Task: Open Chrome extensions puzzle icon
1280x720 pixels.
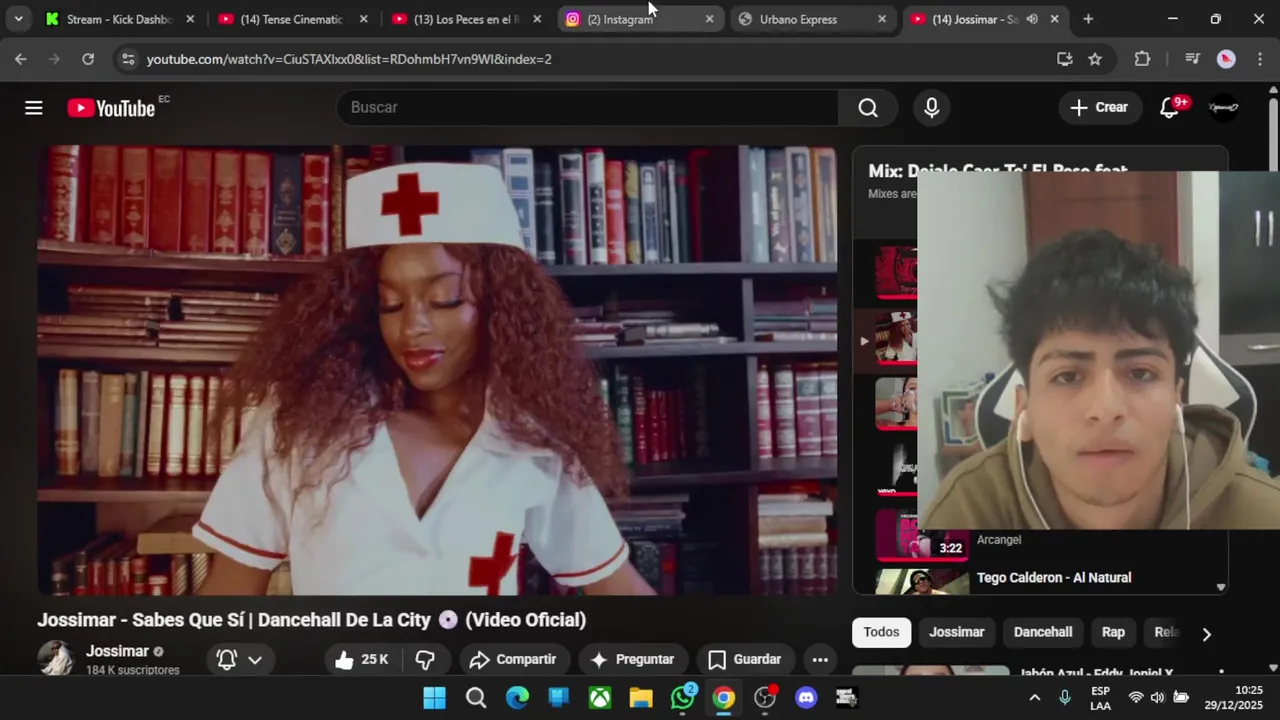Action: click(x=1142, y=59)
